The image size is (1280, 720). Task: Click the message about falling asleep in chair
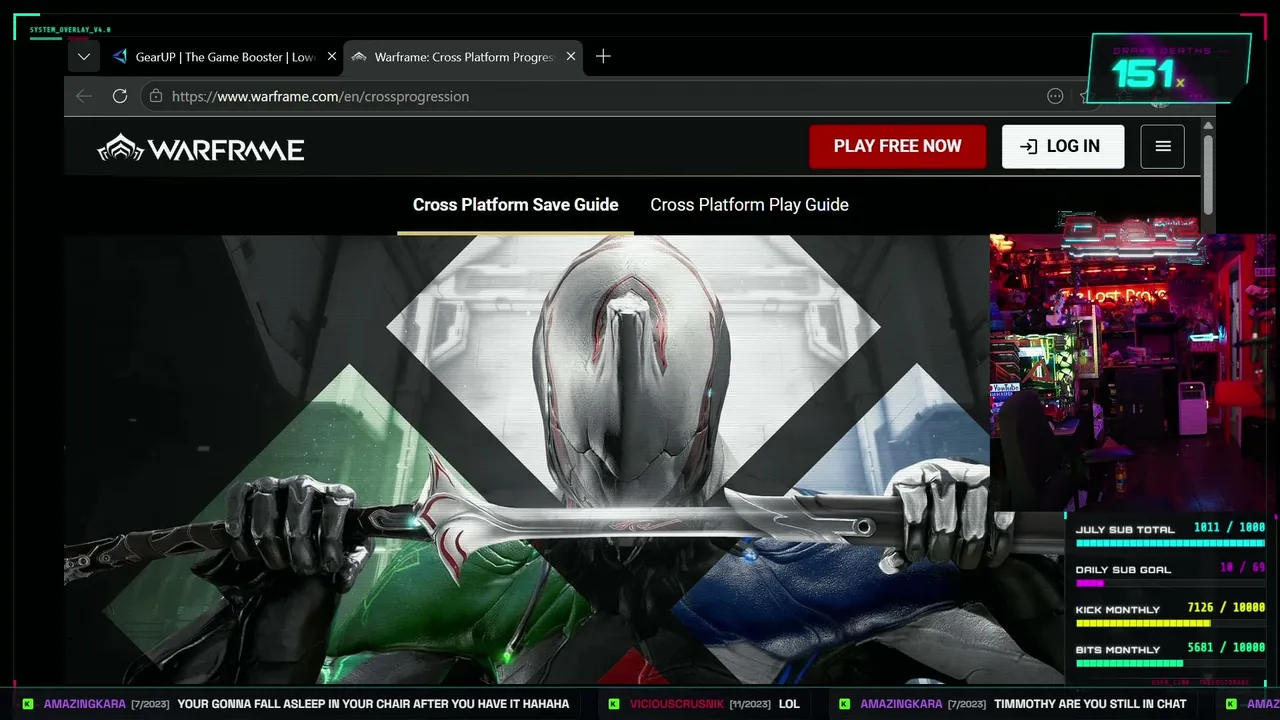click(373, 704)
